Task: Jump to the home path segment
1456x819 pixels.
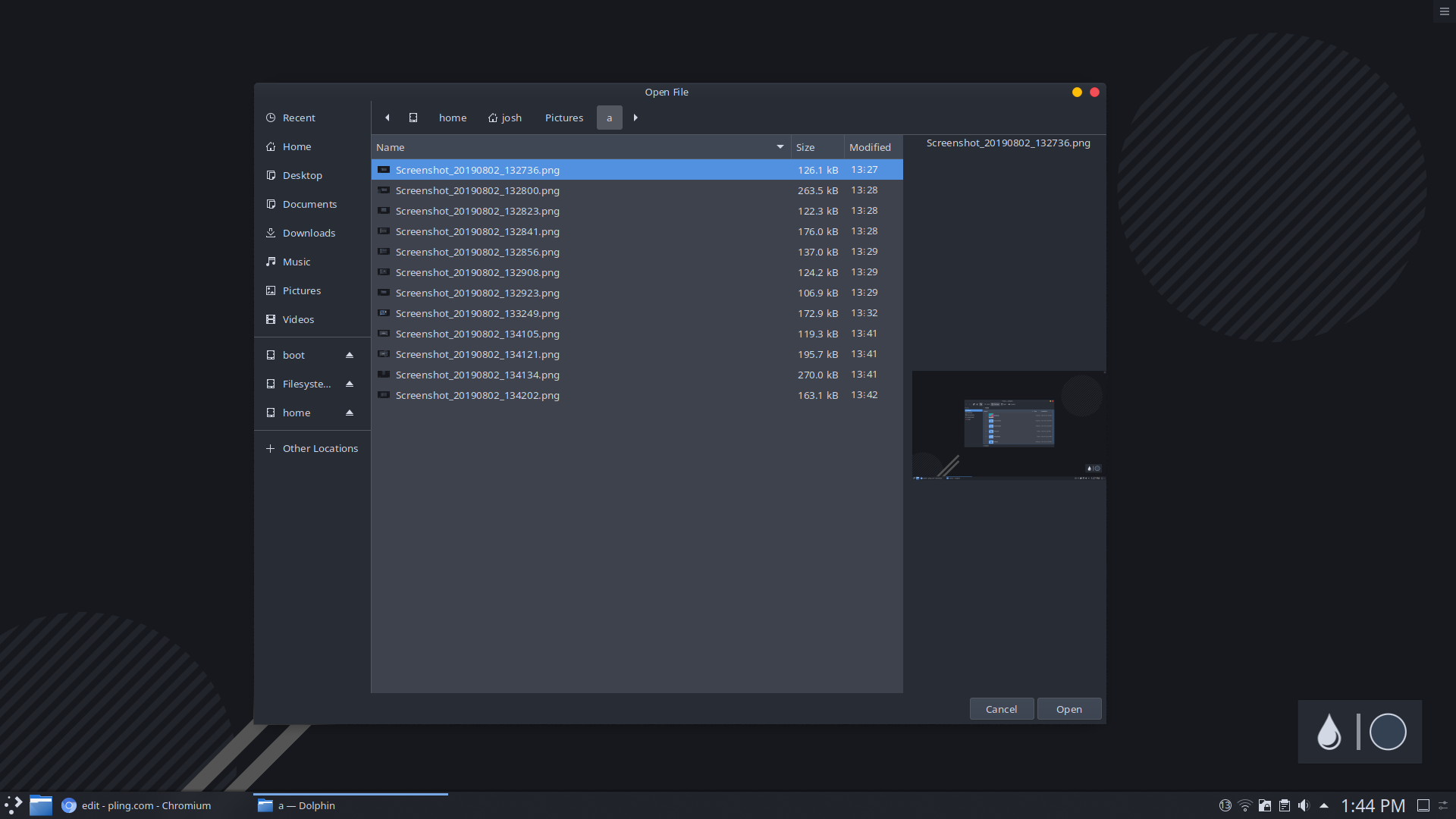Action: [453, 118]
